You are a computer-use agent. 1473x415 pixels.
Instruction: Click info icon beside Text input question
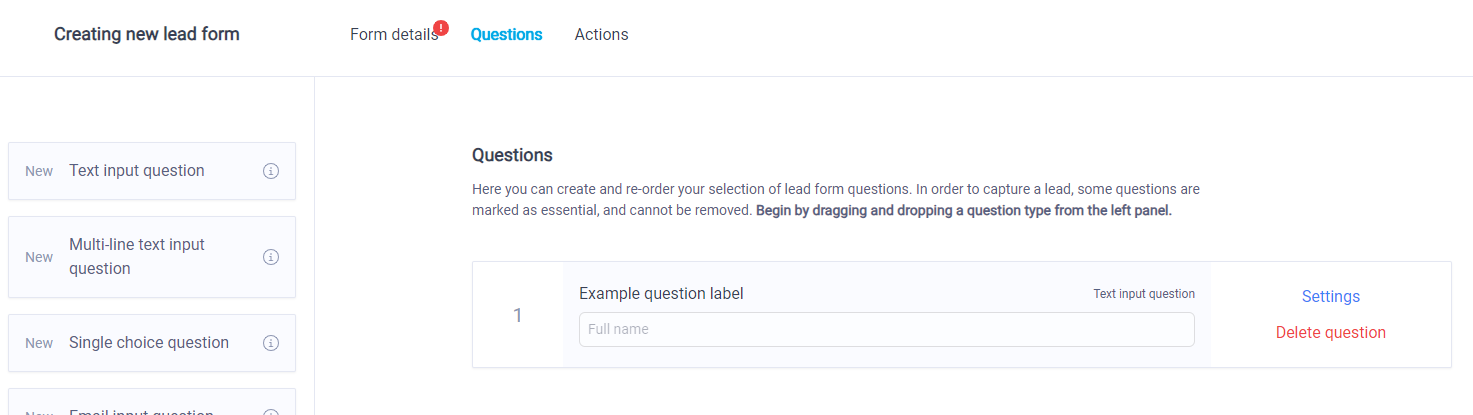coord(270,171)
